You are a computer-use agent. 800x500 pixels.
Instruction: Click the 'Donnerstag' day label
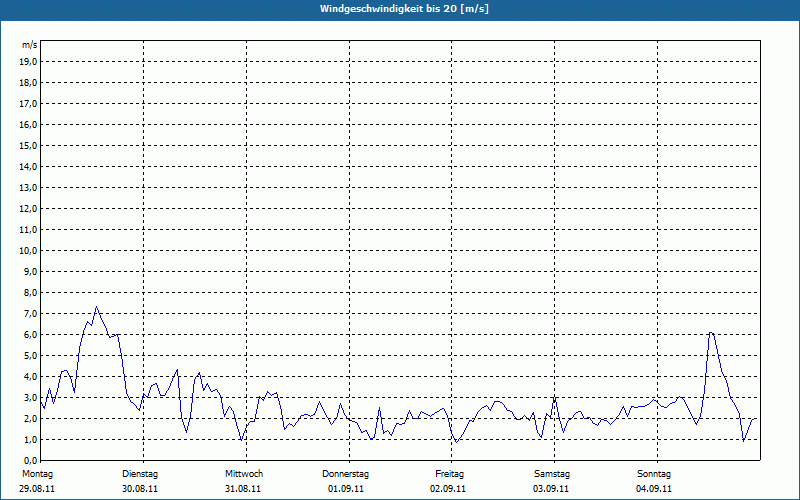coord(345,474)
